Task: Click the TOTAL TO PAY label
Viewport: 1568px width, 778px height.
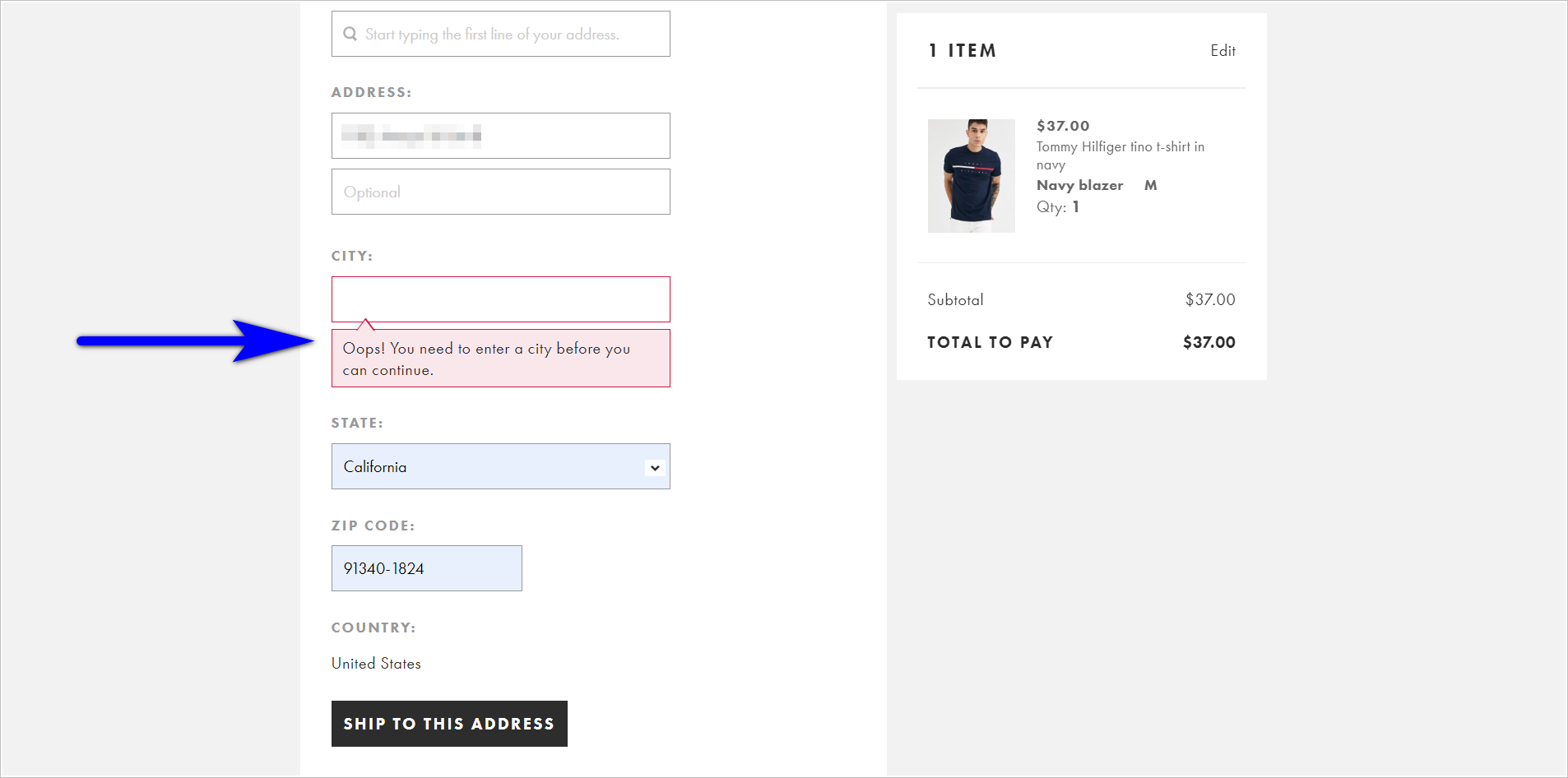Action: [x=990, y=342]
